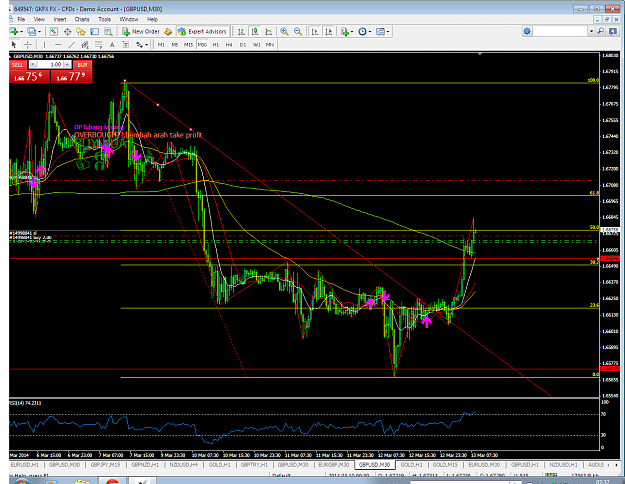Open the Profiles icon

31,31
